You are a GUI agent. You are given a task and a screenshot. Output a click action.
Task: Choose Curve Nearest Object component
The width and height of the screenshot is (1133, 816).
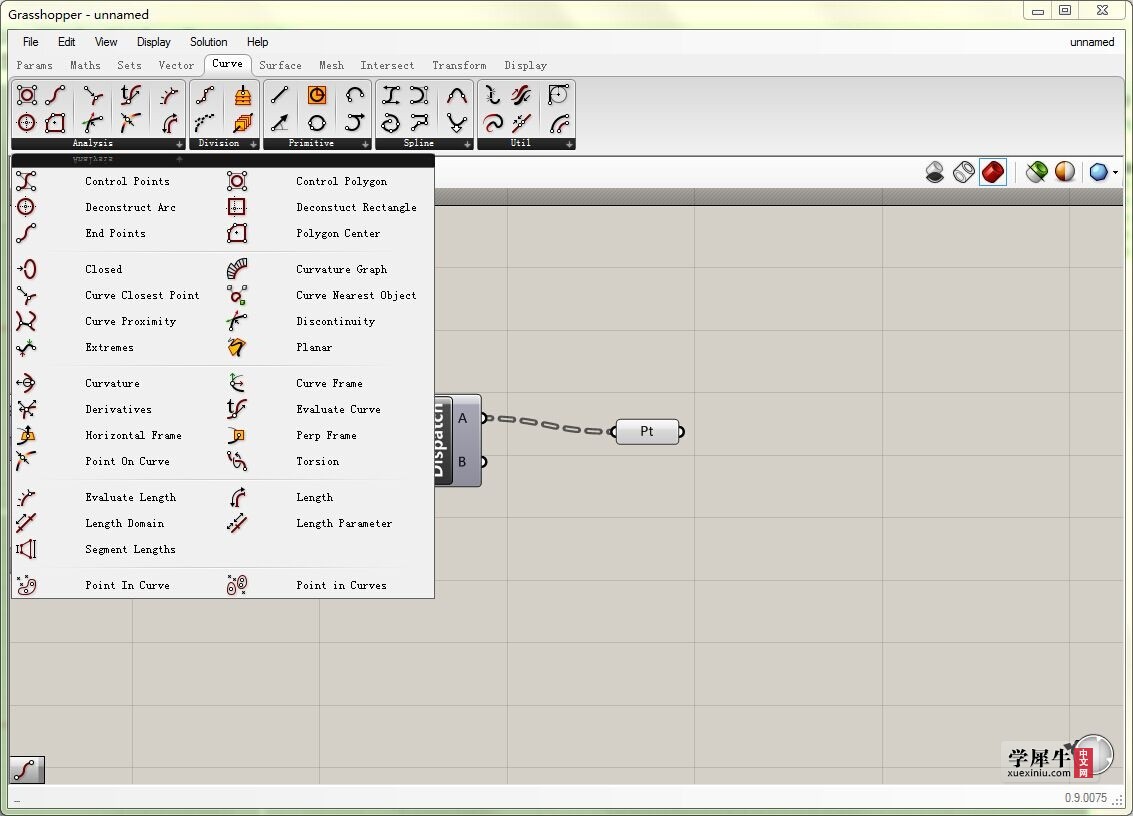329,296
